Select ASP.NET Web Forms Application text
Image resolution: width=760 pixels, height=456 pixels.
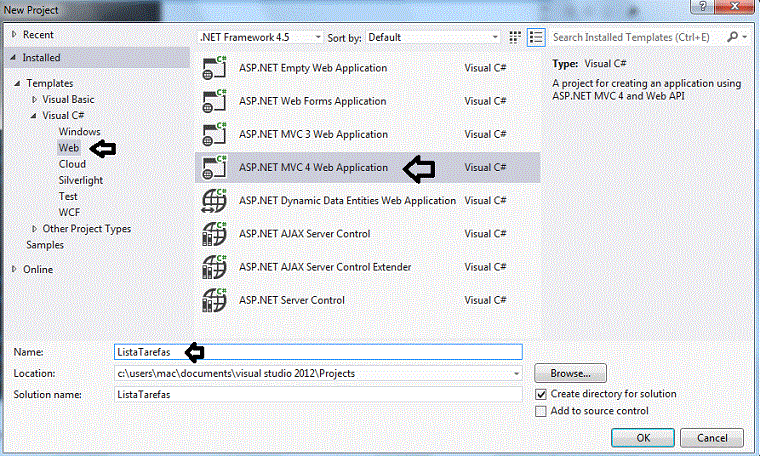(x=313, y=101)
